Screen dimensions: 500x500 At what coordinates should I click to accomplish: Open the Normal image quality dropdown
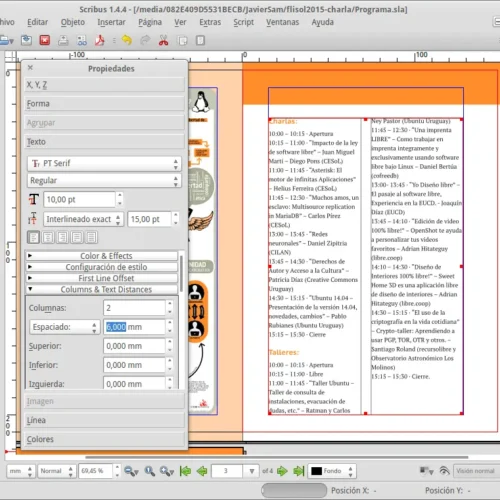pos(57,471)
